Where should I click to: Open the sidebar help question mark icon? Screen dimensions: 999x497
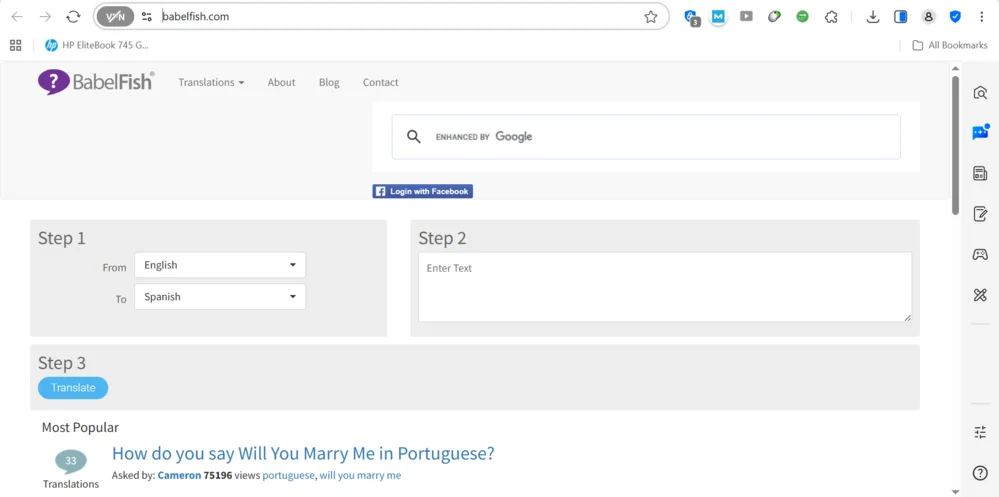(x=980, y=473)
